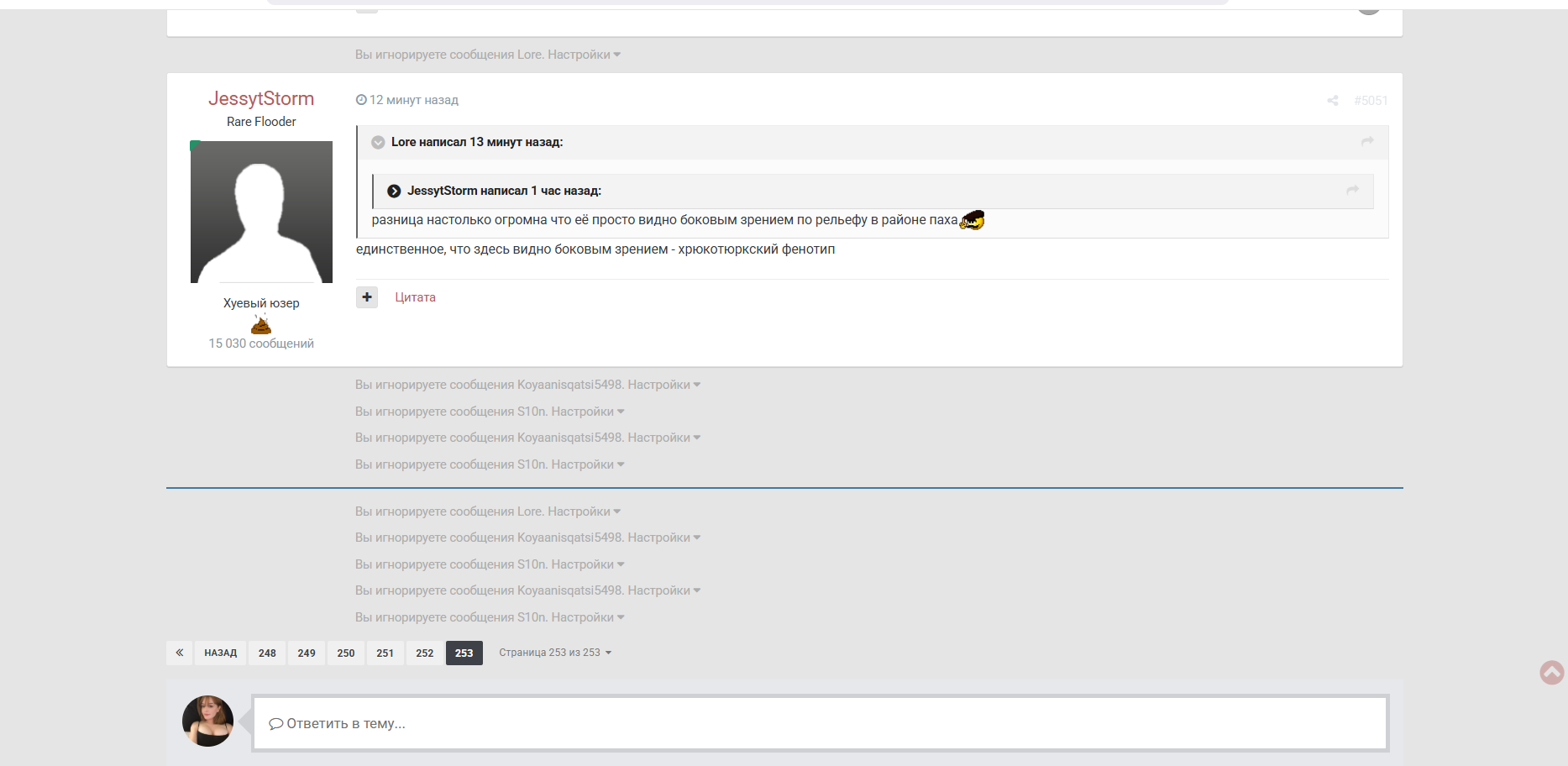Go to page 251

coord(385,653)
